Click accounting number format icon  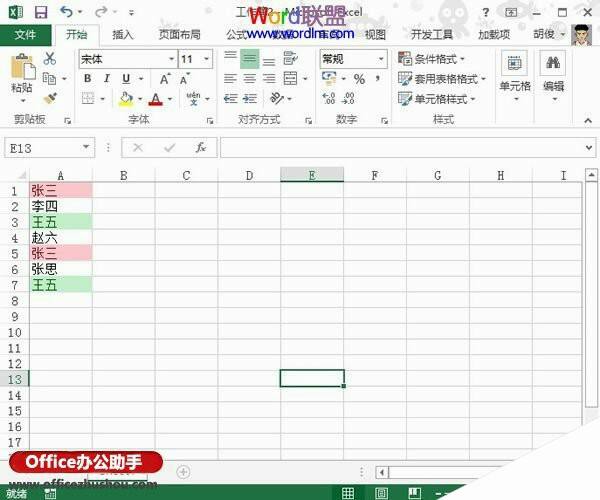pos(329,78)
